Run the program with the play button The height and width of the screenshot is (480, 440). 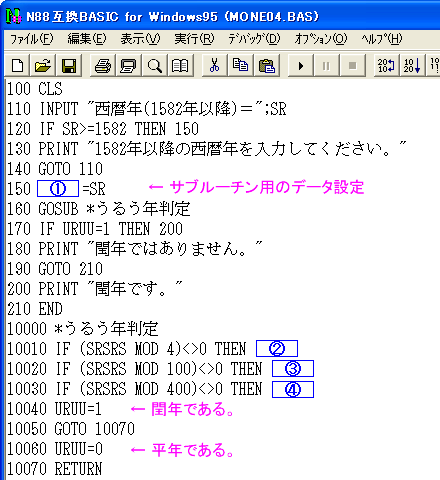tap(300, 66)
